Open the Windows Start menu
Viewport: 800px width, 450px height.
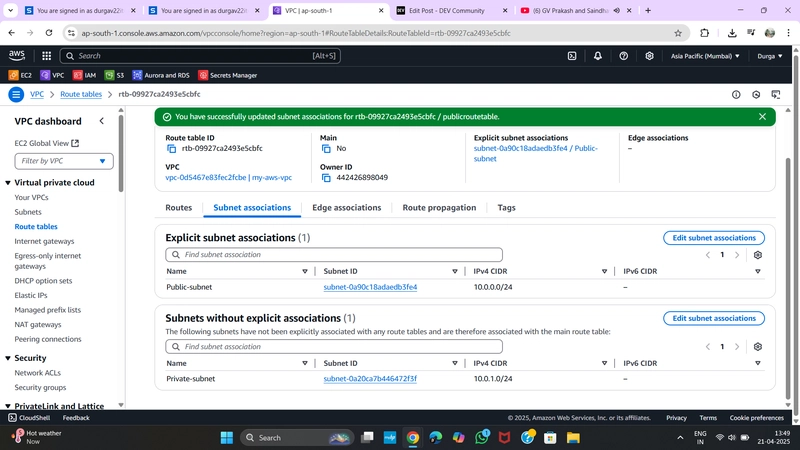pyautogui.click(x=227, y=438)
